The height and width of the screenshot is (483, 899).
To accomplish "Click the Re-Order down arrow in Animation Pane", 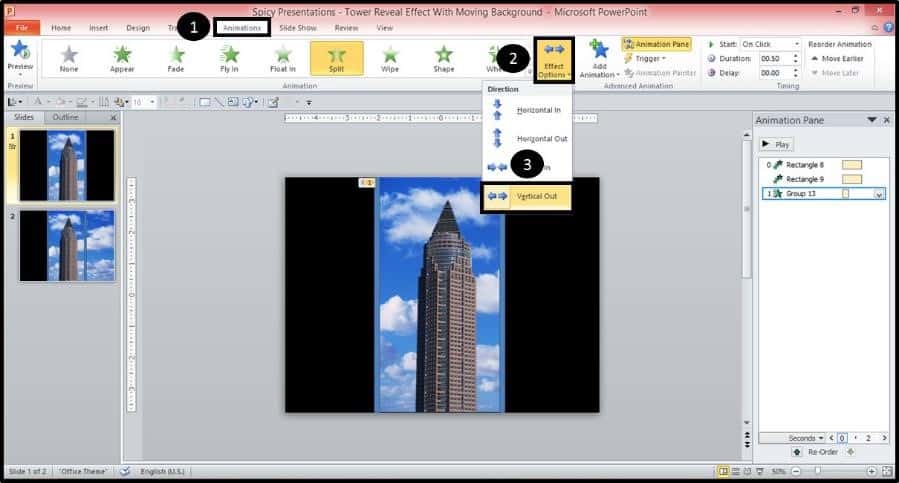I will (x=850, y=452).
